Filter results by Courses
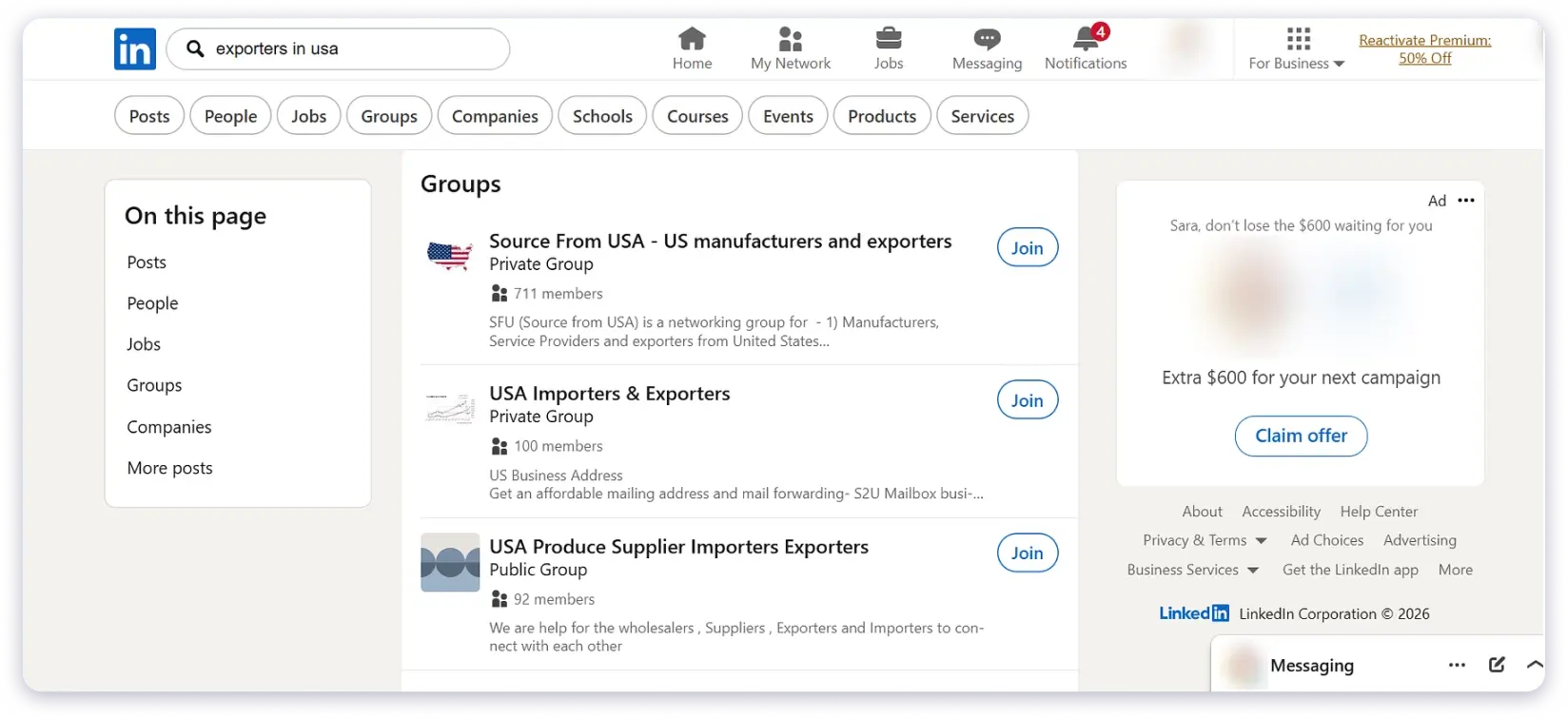Screen dimensions: 1568x719 697,116
